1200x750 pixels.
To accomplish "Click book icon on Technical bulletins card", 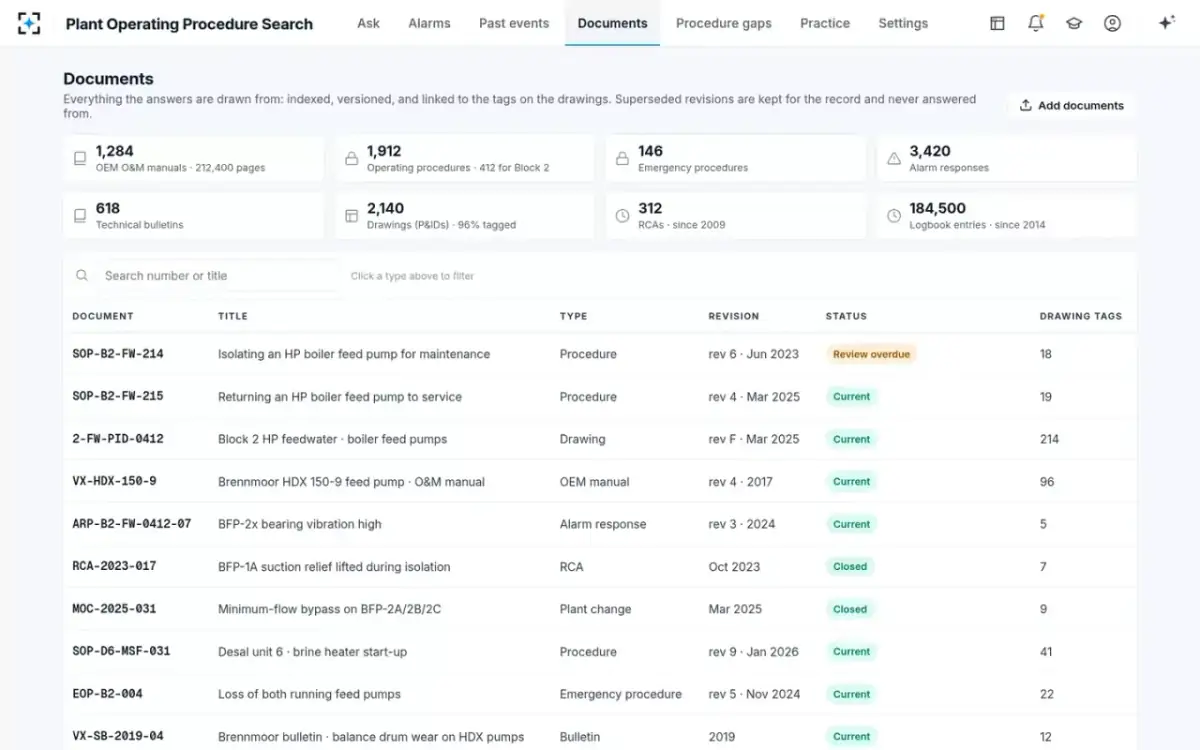I will pos(80,215).
